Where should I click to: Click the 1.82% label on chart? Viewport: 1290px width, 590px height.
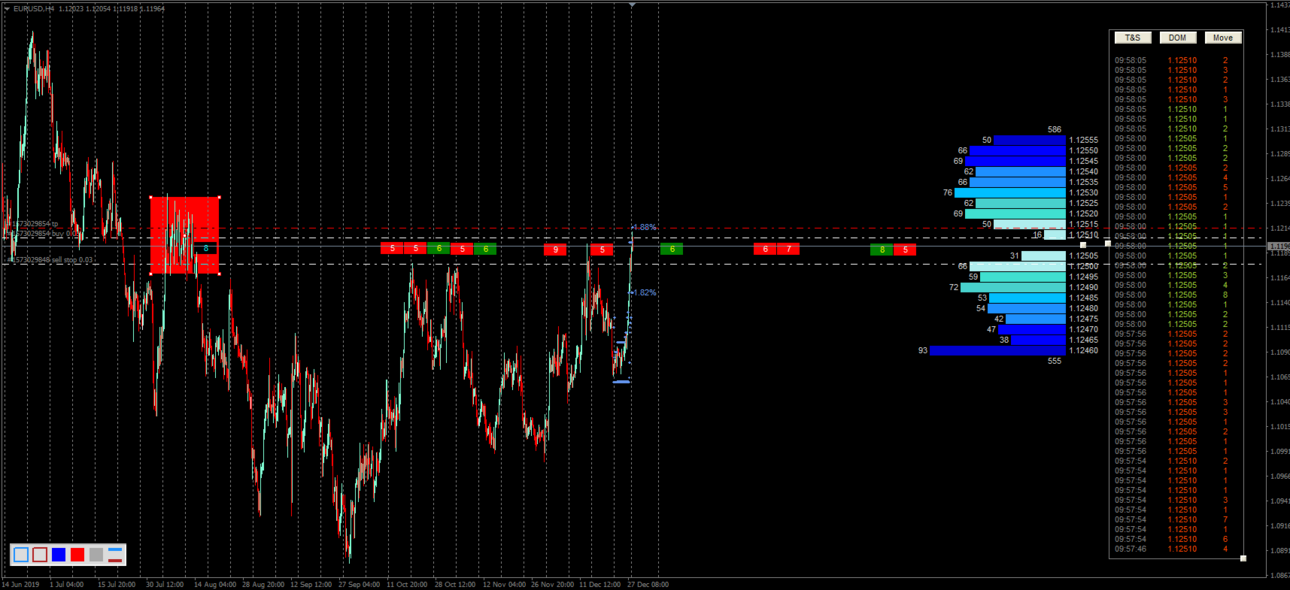pyautogui.click(x=645, y=293)
